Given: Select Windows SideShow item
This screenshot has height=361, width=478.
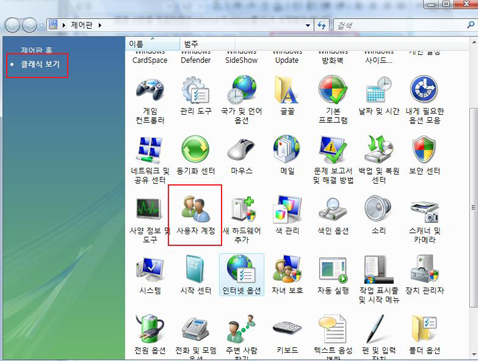Looking at the screenshot, I should click(x=241, y=58).
